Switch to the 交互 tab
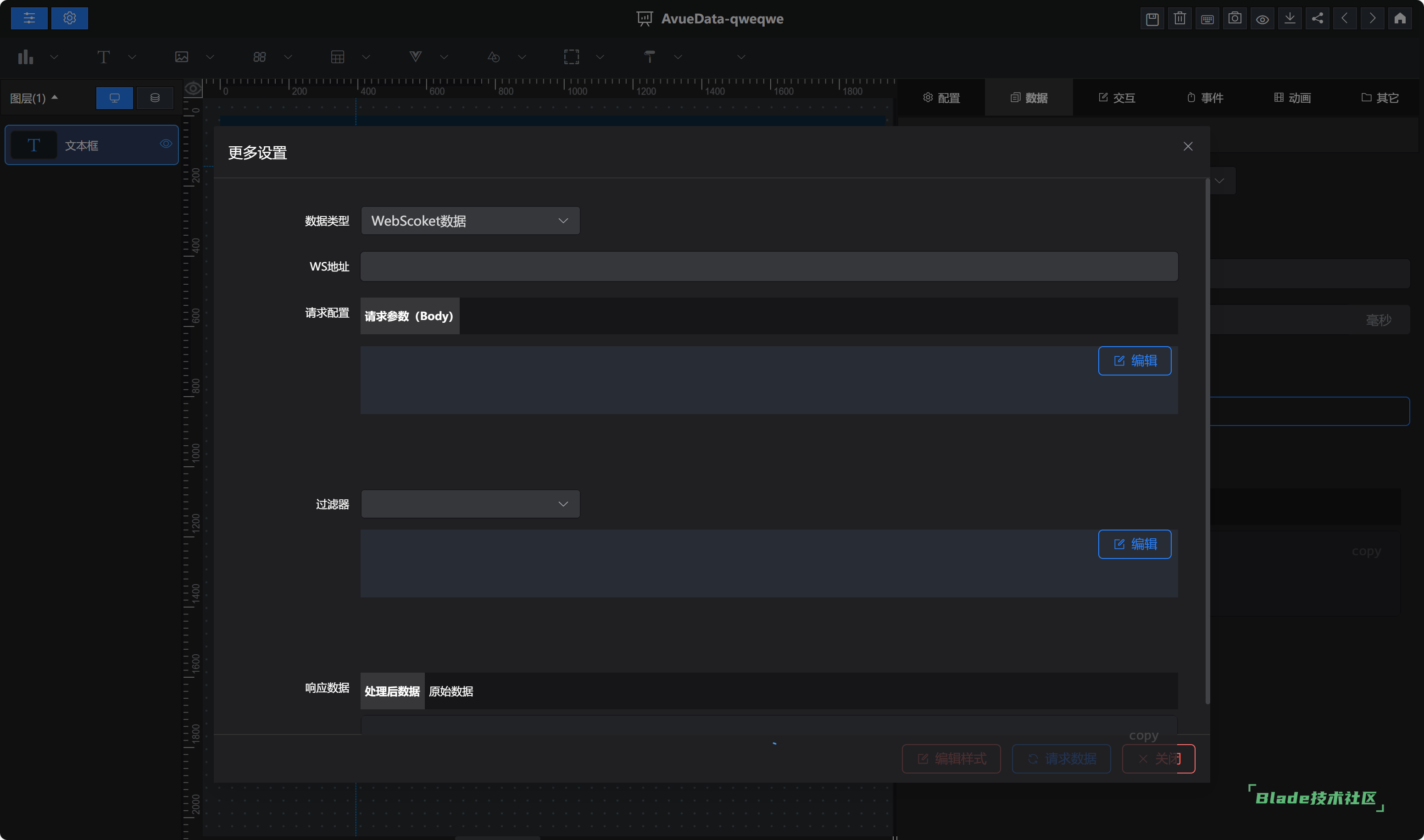 point(1117,98)
